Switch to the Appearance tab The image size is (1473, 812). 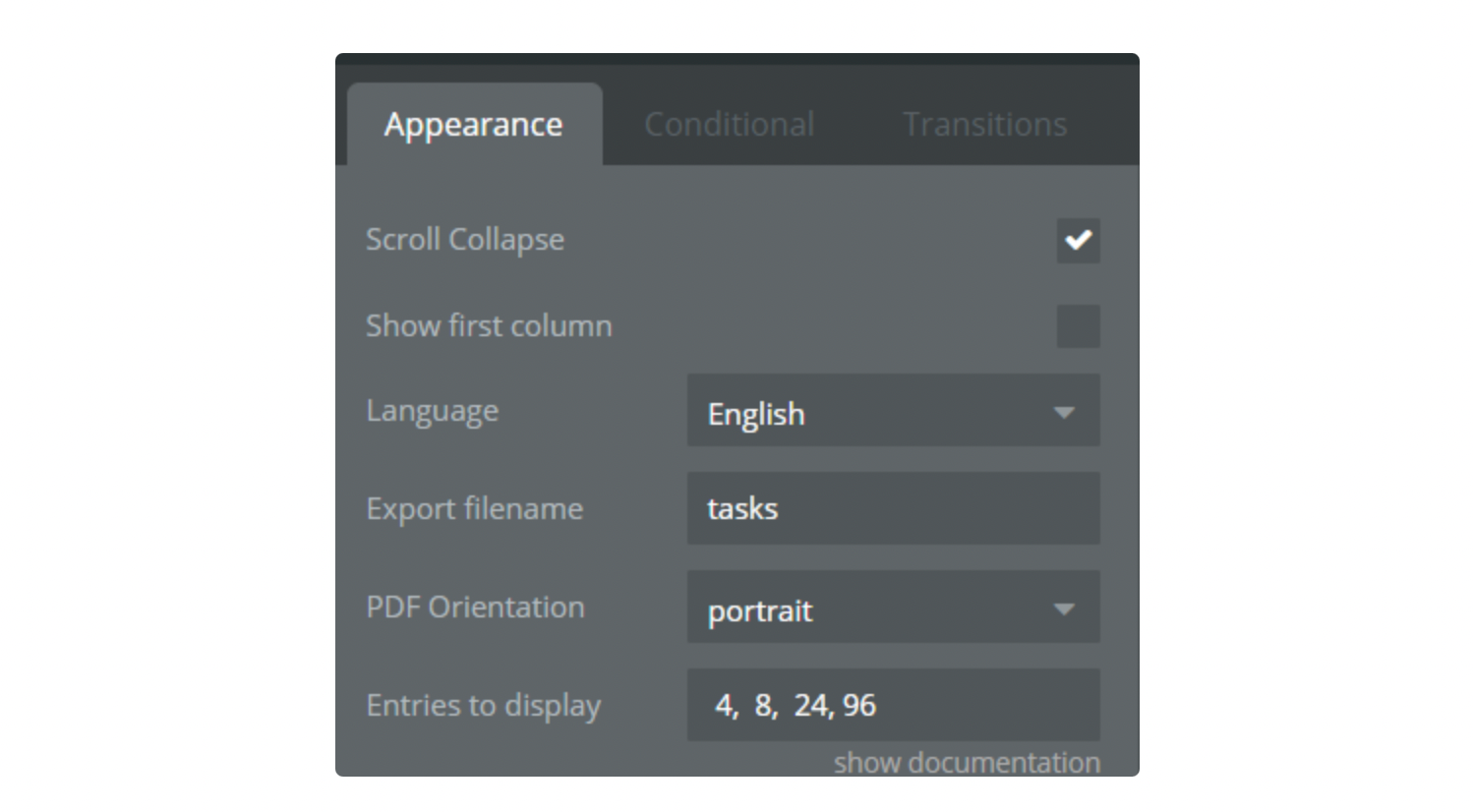tap(473, 125)
